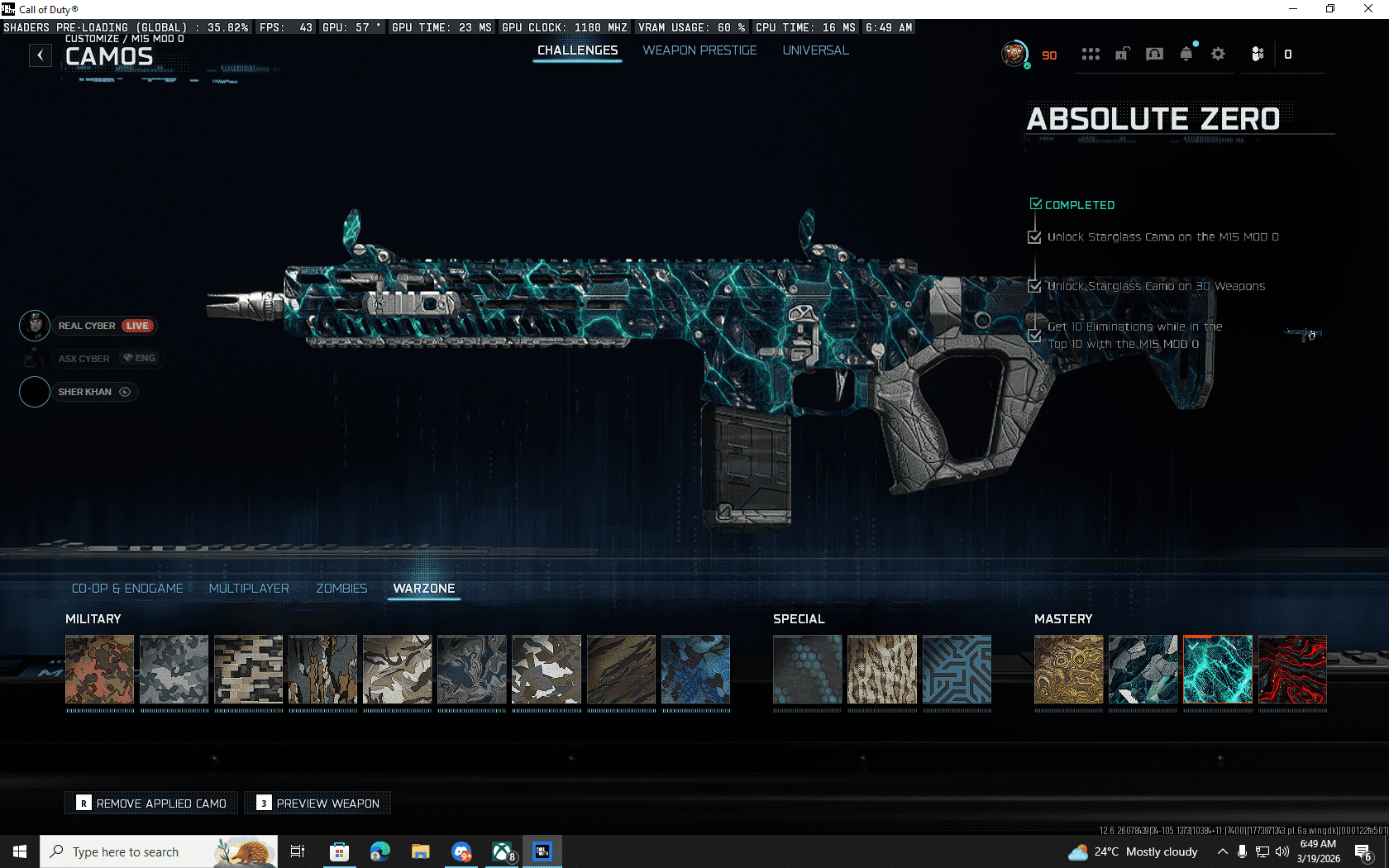Switch to the Weapon Prestige tab
The image size is (1389, 868).
coord(699,50)
